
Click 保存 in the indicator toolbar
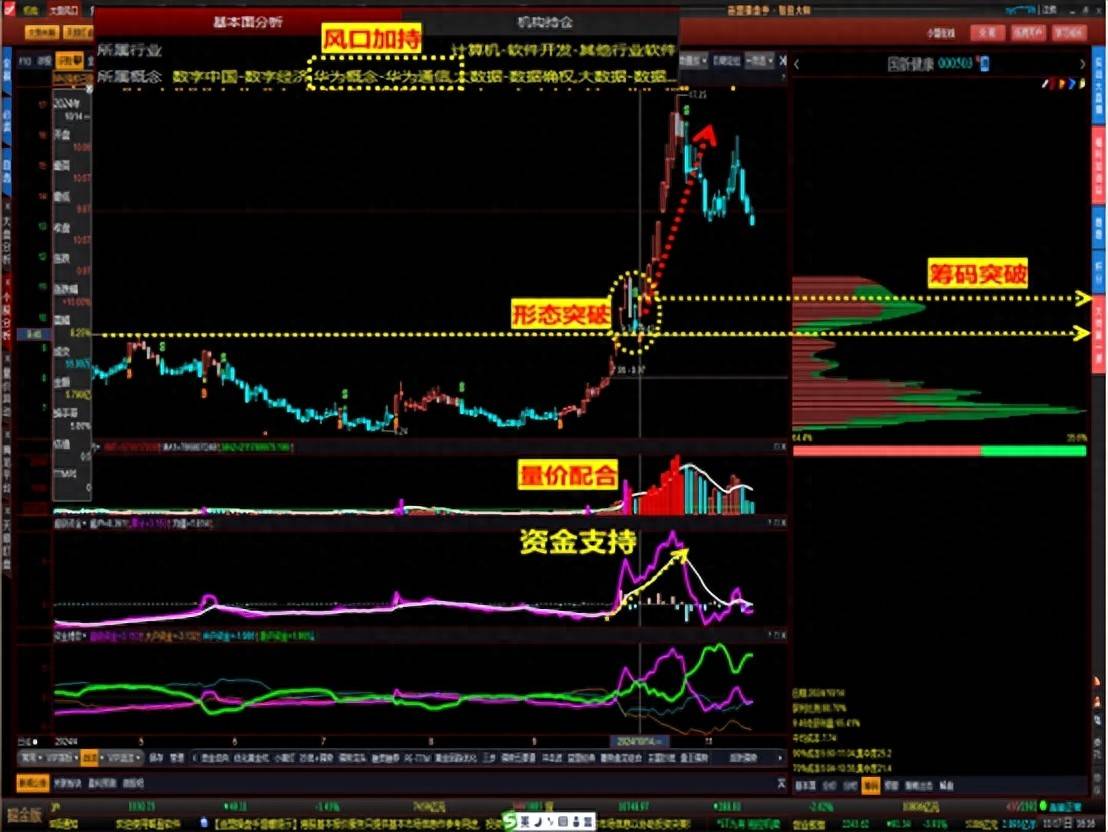[156, 758]
